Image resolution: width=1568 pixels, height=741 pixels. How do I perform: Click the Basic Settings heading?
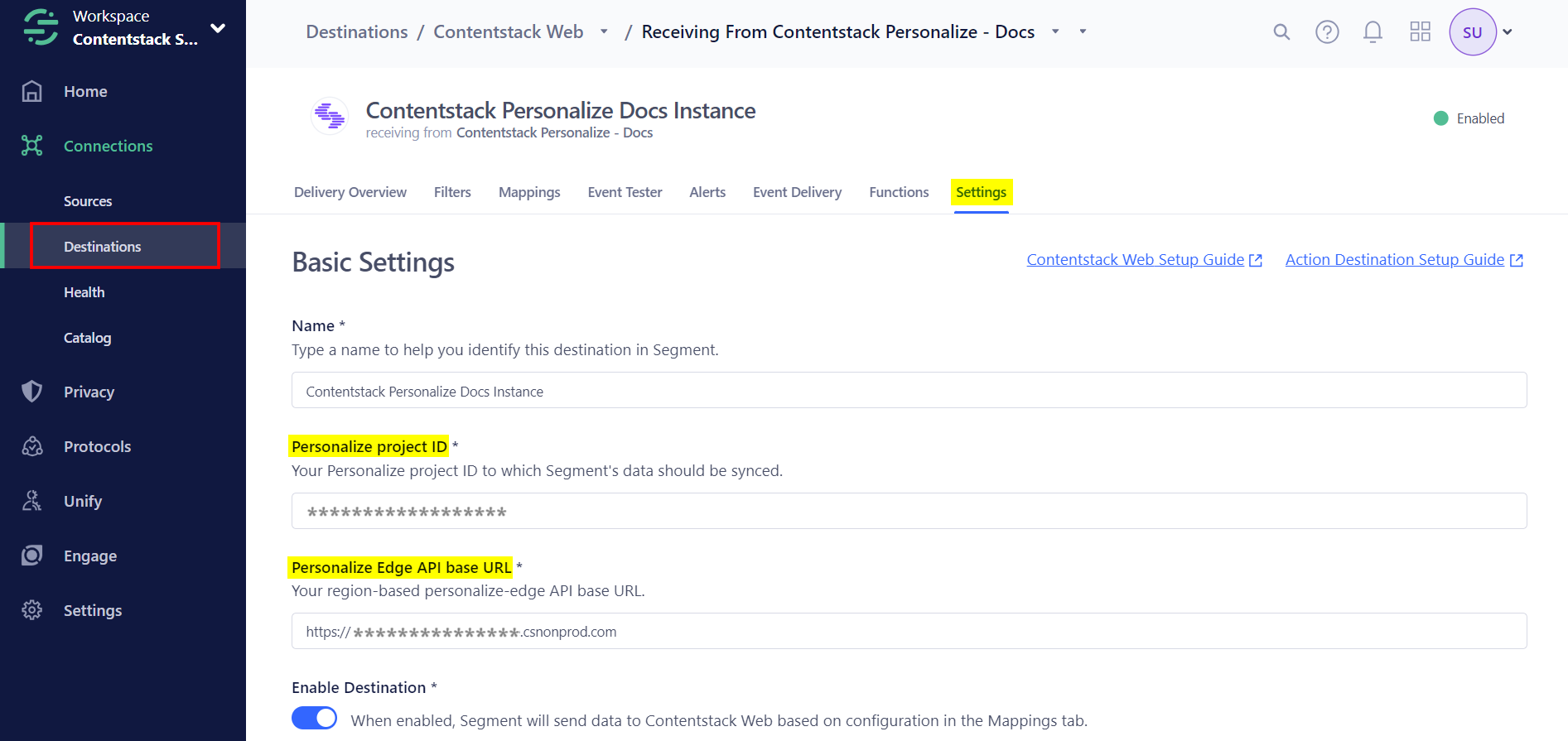[x=374, y=262]
